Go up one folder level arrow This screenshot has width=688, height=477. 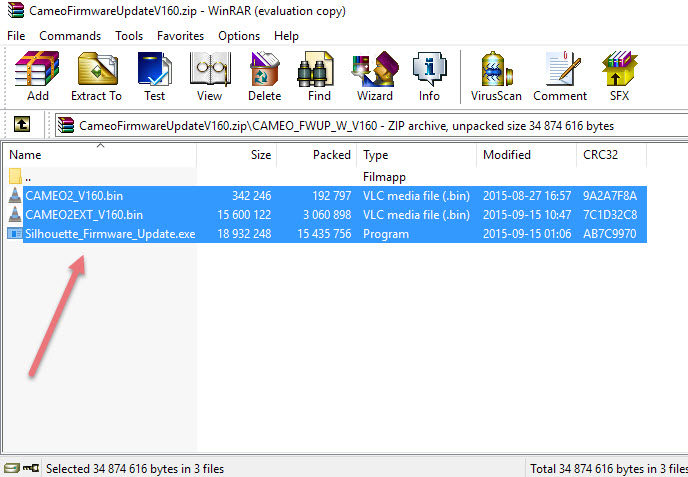tap(22, 124)
